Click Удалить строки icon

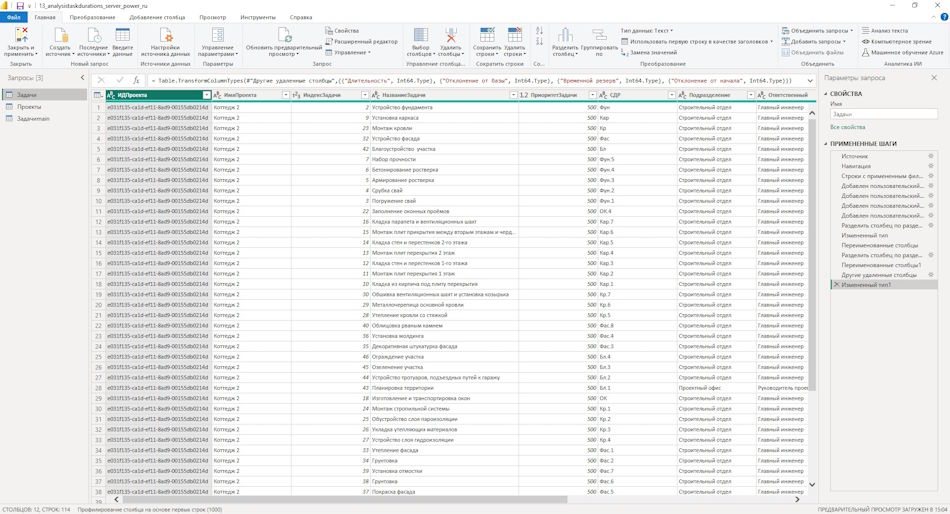coord(514,35)
